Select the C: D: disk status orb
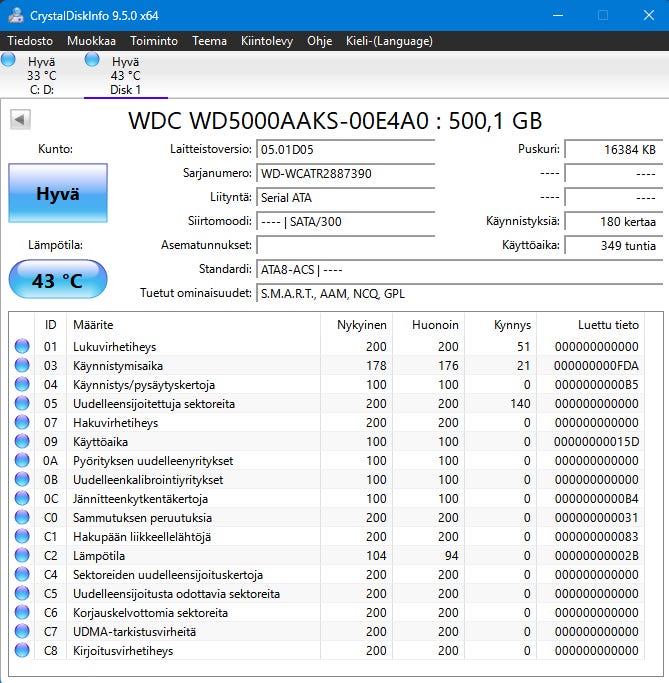 10,61
